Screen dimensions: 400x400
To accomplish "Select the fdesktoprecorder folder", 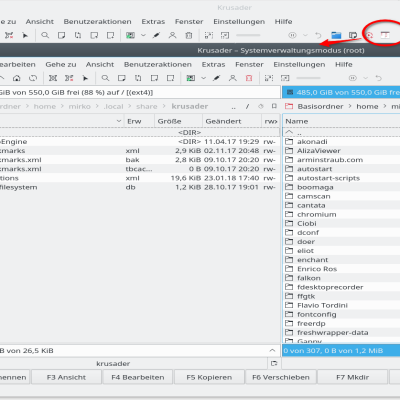I will click(341, 287).
